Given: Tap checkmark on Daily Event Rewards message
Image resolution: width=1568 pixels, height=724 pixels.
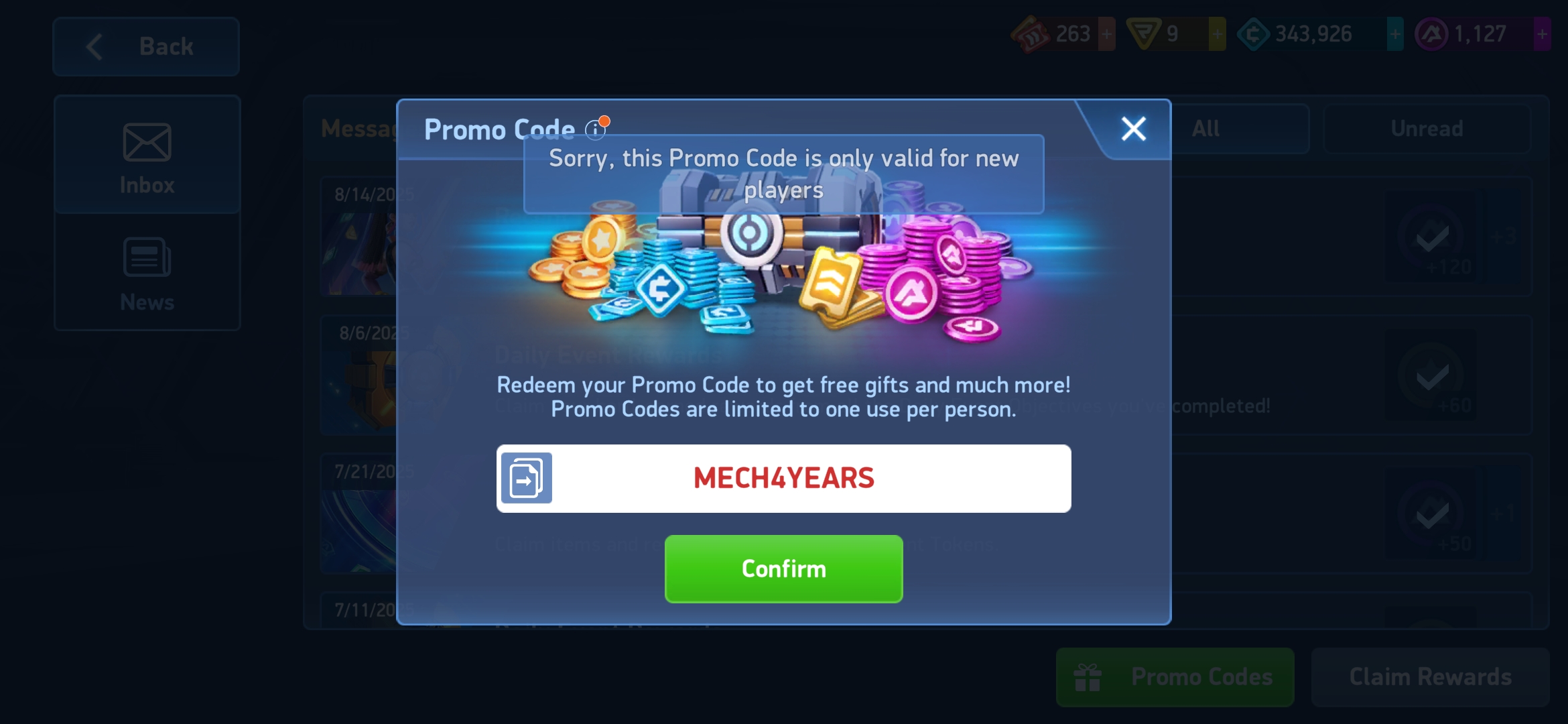Looking at the screenshot, I should coord(1432,375).
